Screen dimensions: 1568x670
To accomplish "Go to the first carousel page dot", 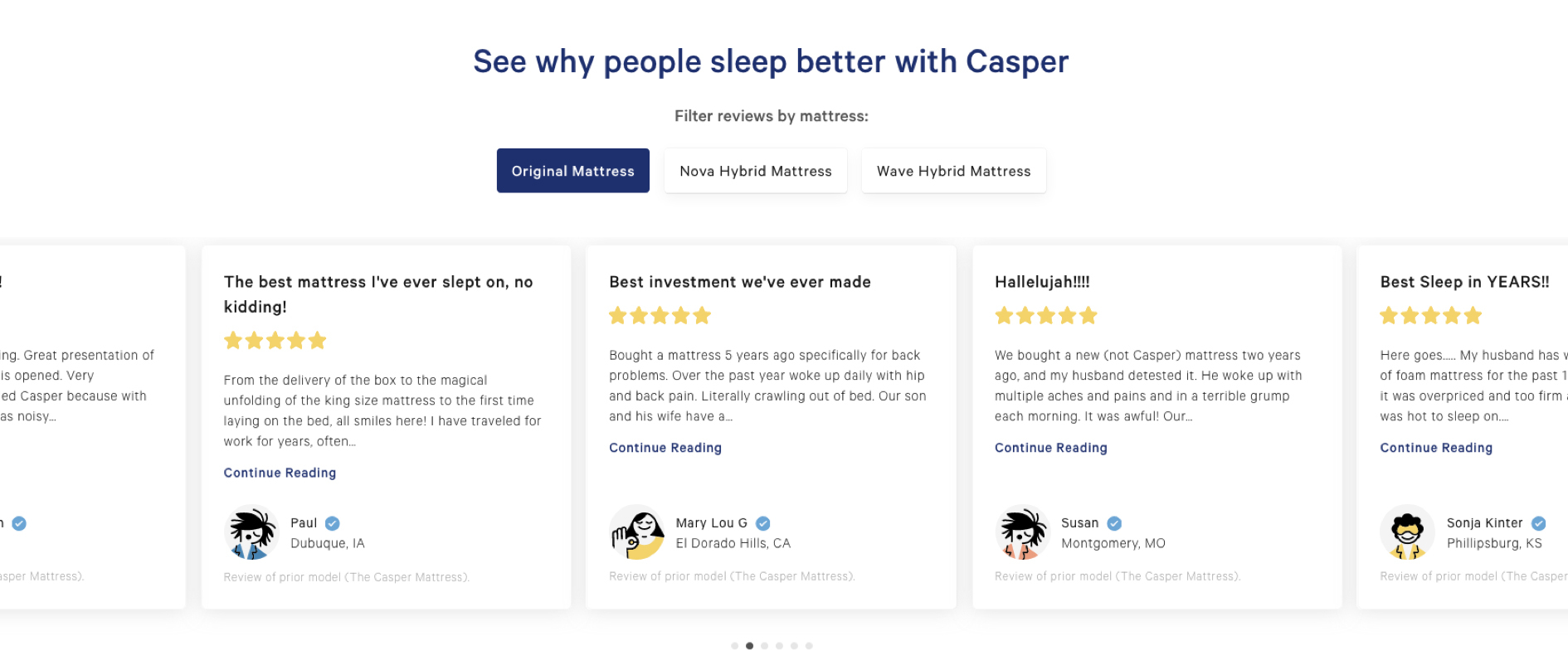I will click(x=735, y=646).
